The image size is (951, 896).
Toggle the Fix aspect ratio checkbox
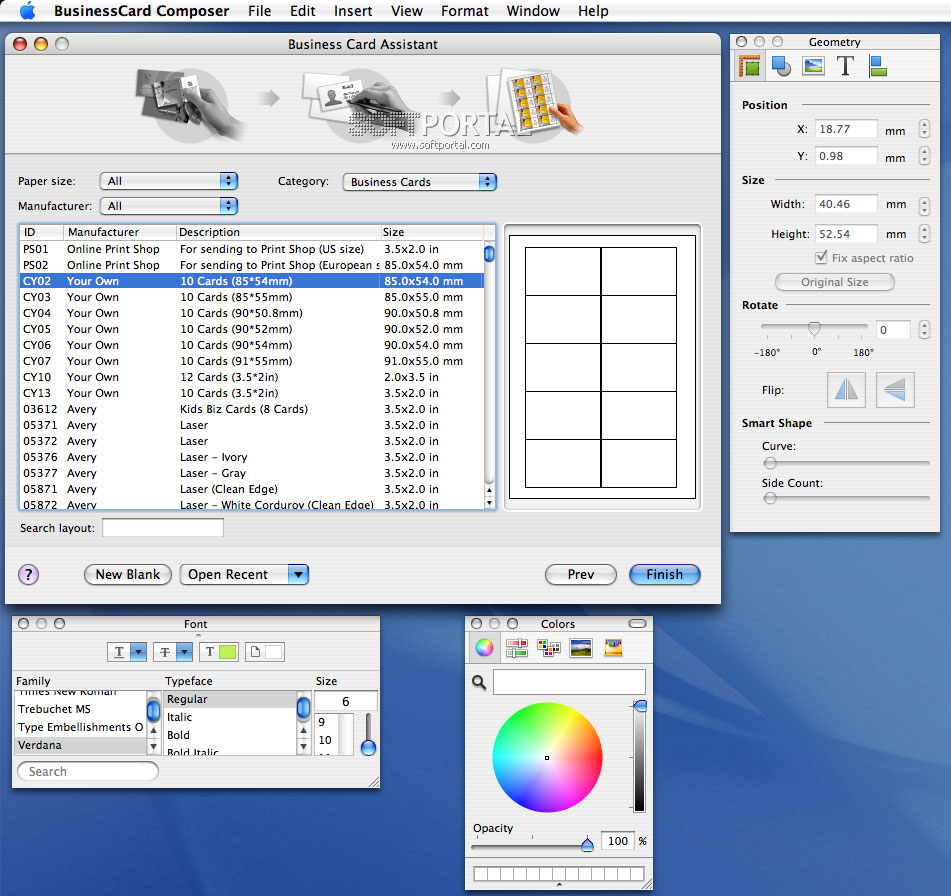tap(822, 258)
